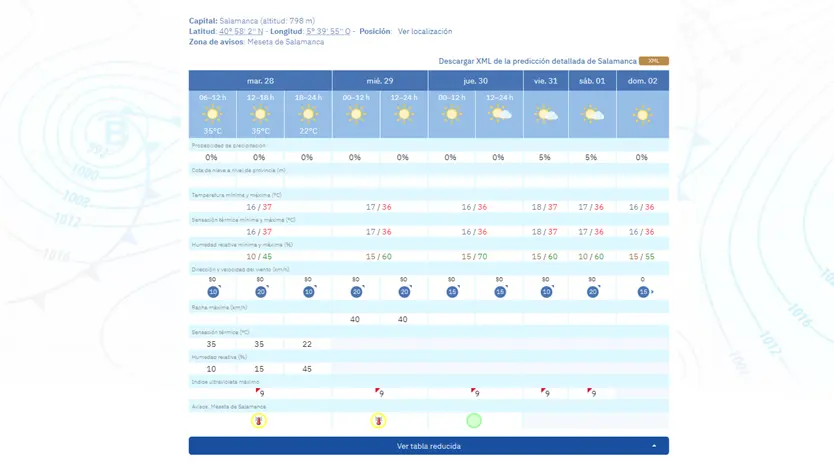
Task: Click the XML download badge
Action: point(654,61)
